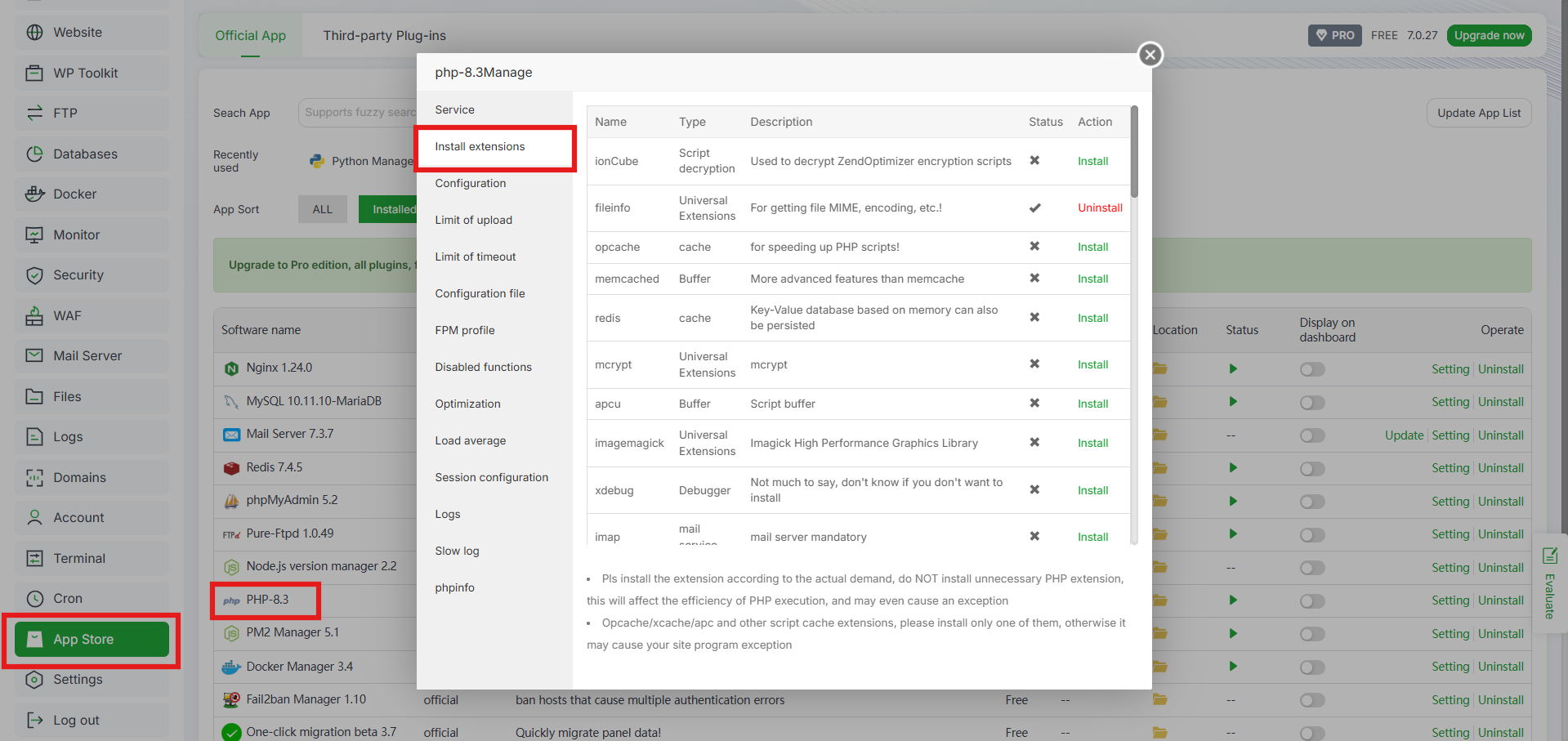The width and height of the screenshot is (1568, 741).
Task: Install the redis extension
Action: click(x=1092, y=318)
